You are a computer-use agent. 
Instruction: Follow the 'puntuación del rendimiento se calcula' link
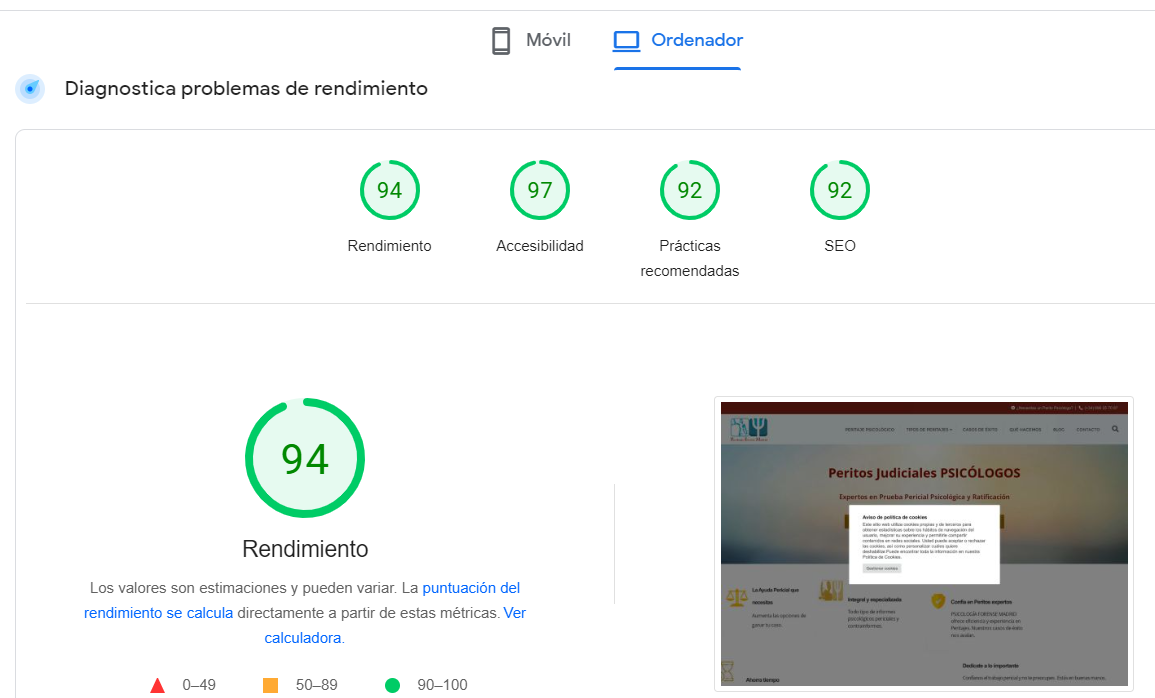coord(302,600)
